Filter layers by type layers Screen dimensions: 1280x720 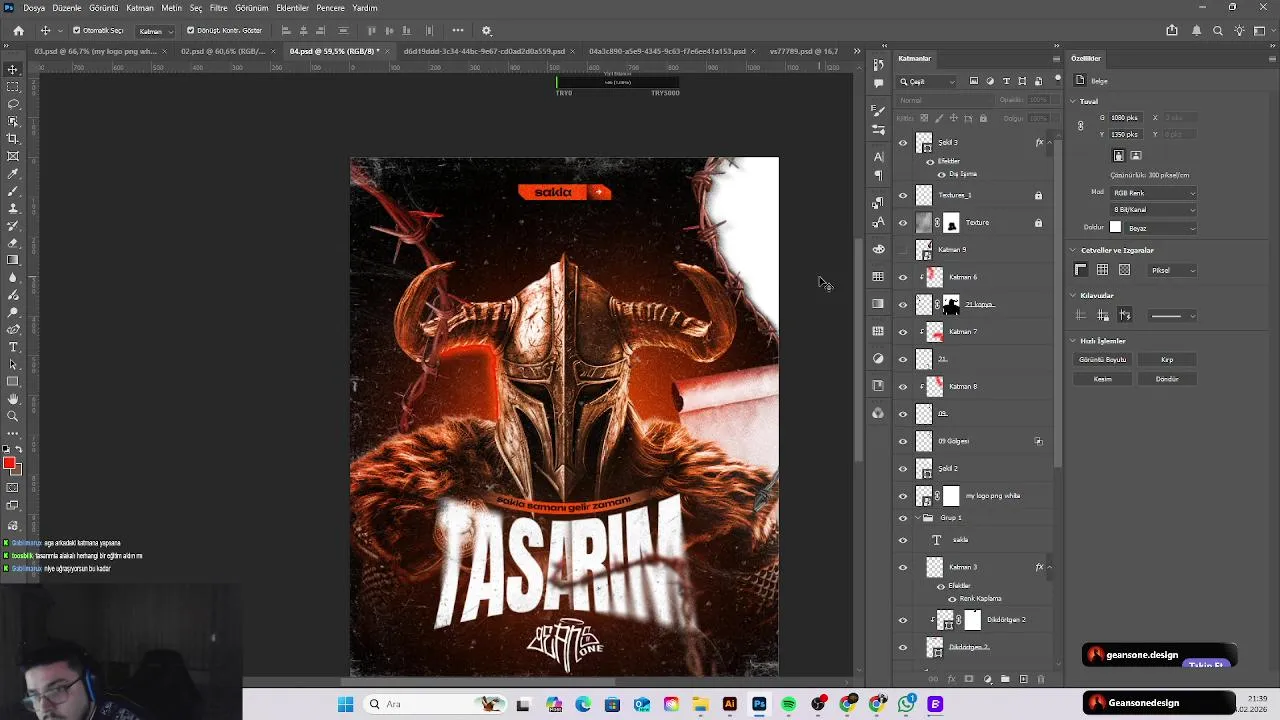pos(1006,81)
